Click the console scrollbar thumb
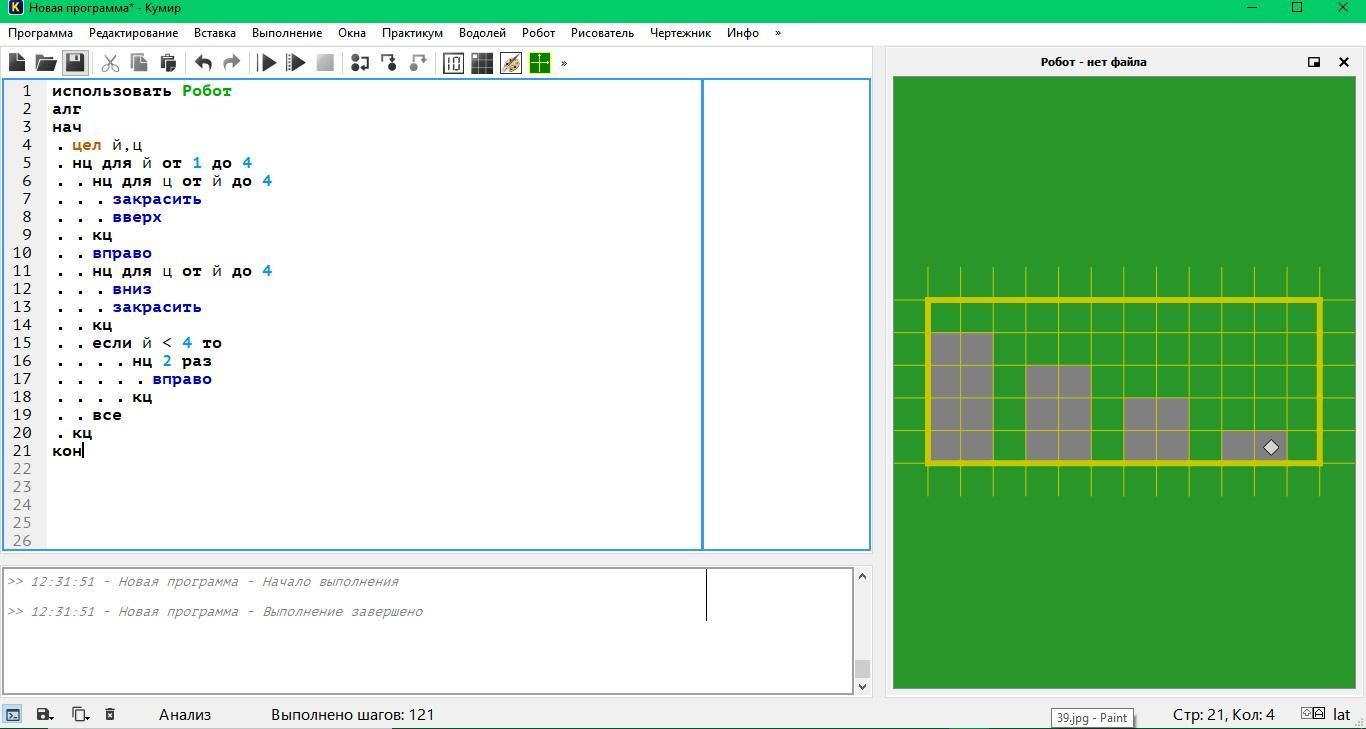1366x729 pixels. [x=862, y=668]
